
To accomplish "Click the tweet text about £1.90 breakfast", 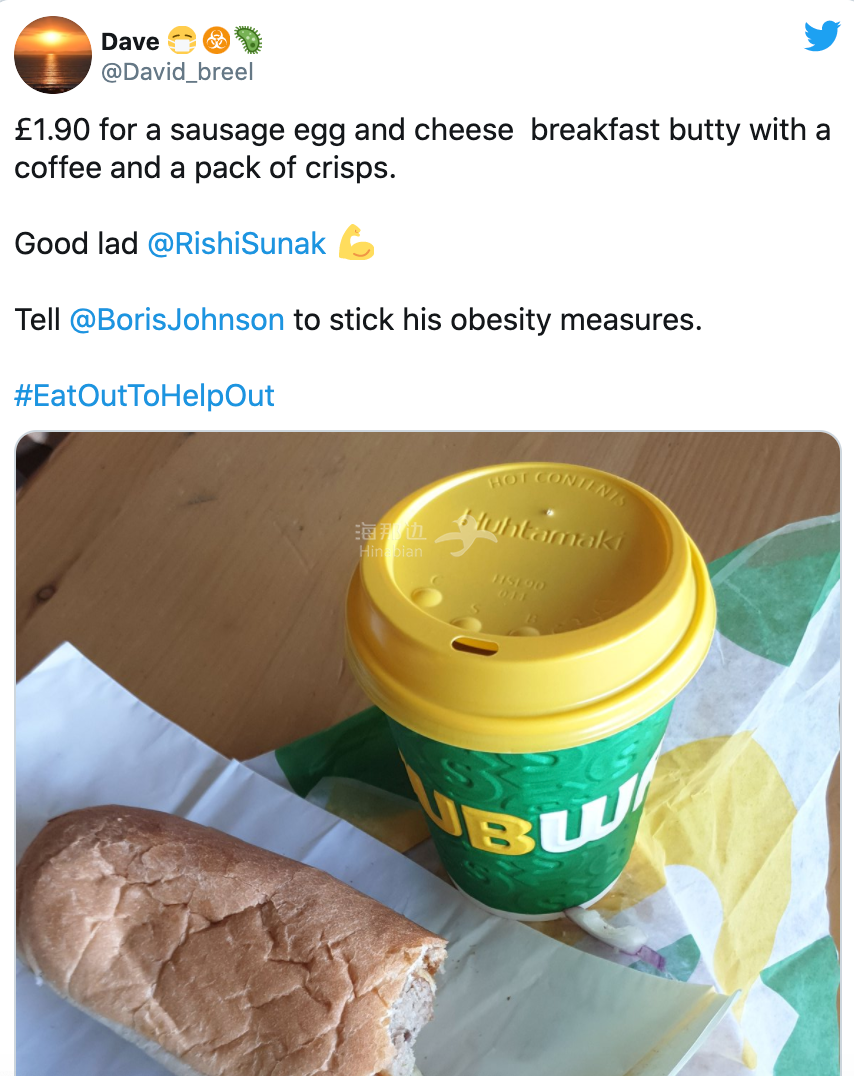I will (x=422, y=149).
